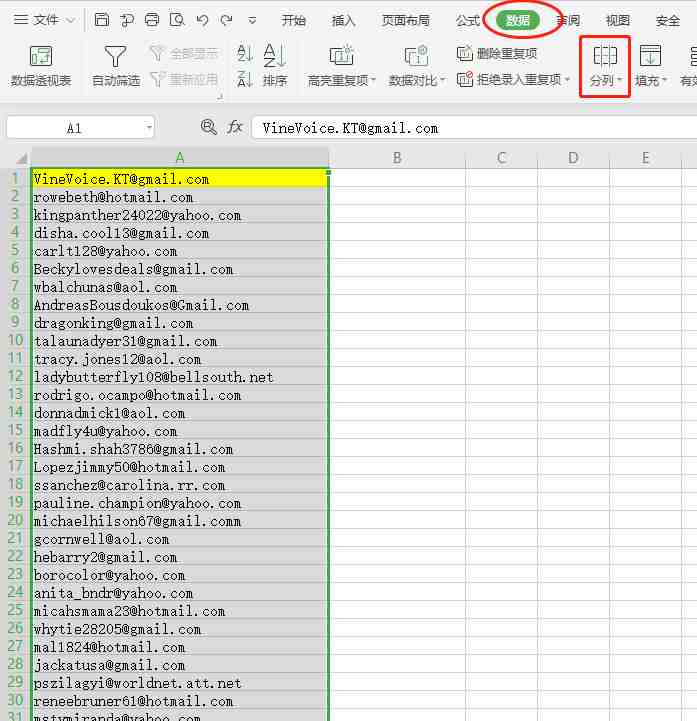Click cell Hashmi.shah3786@gmail.com

click(180, 449)
